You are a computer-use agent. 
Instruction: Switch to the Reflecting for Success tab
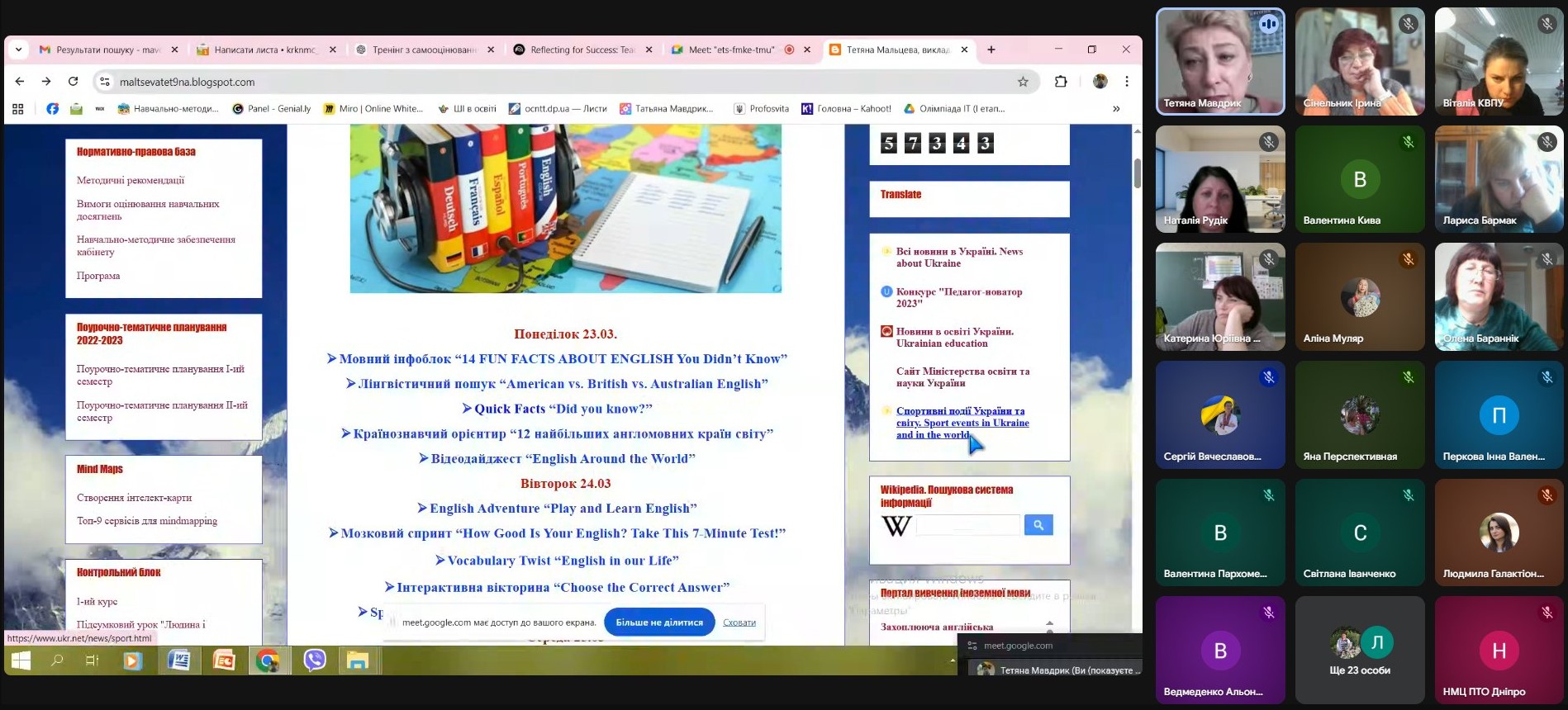pyautogui.click(x=582, y=50)
